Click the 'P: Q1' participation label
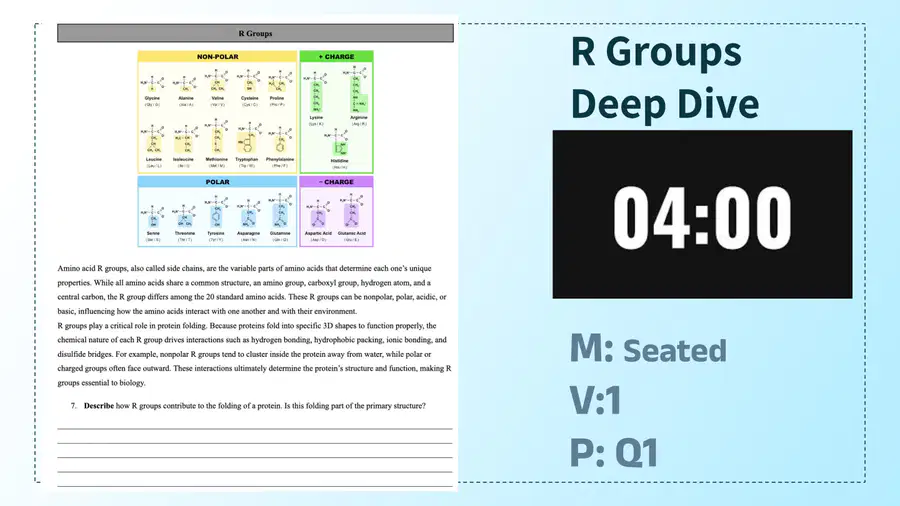This screenshot has width=900, height=506. (614, 452)
